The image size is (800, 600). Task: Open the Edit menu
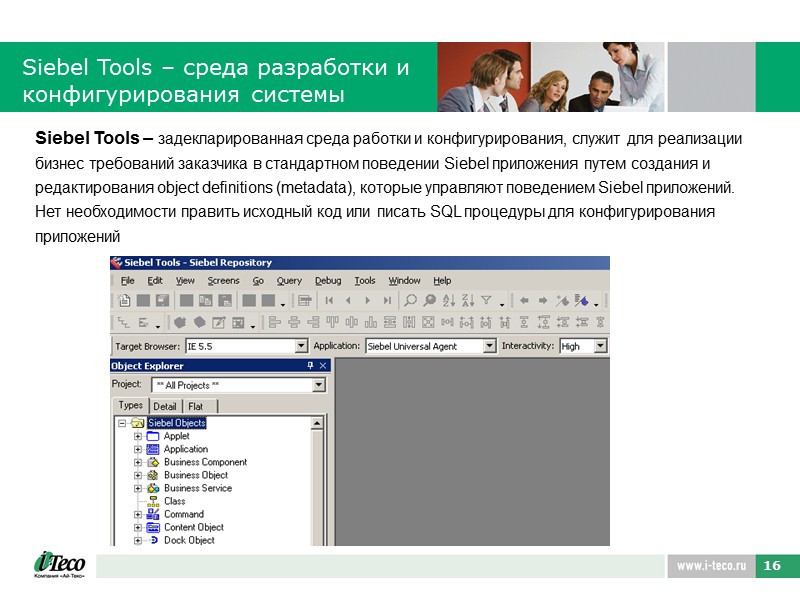click(155, 281)
